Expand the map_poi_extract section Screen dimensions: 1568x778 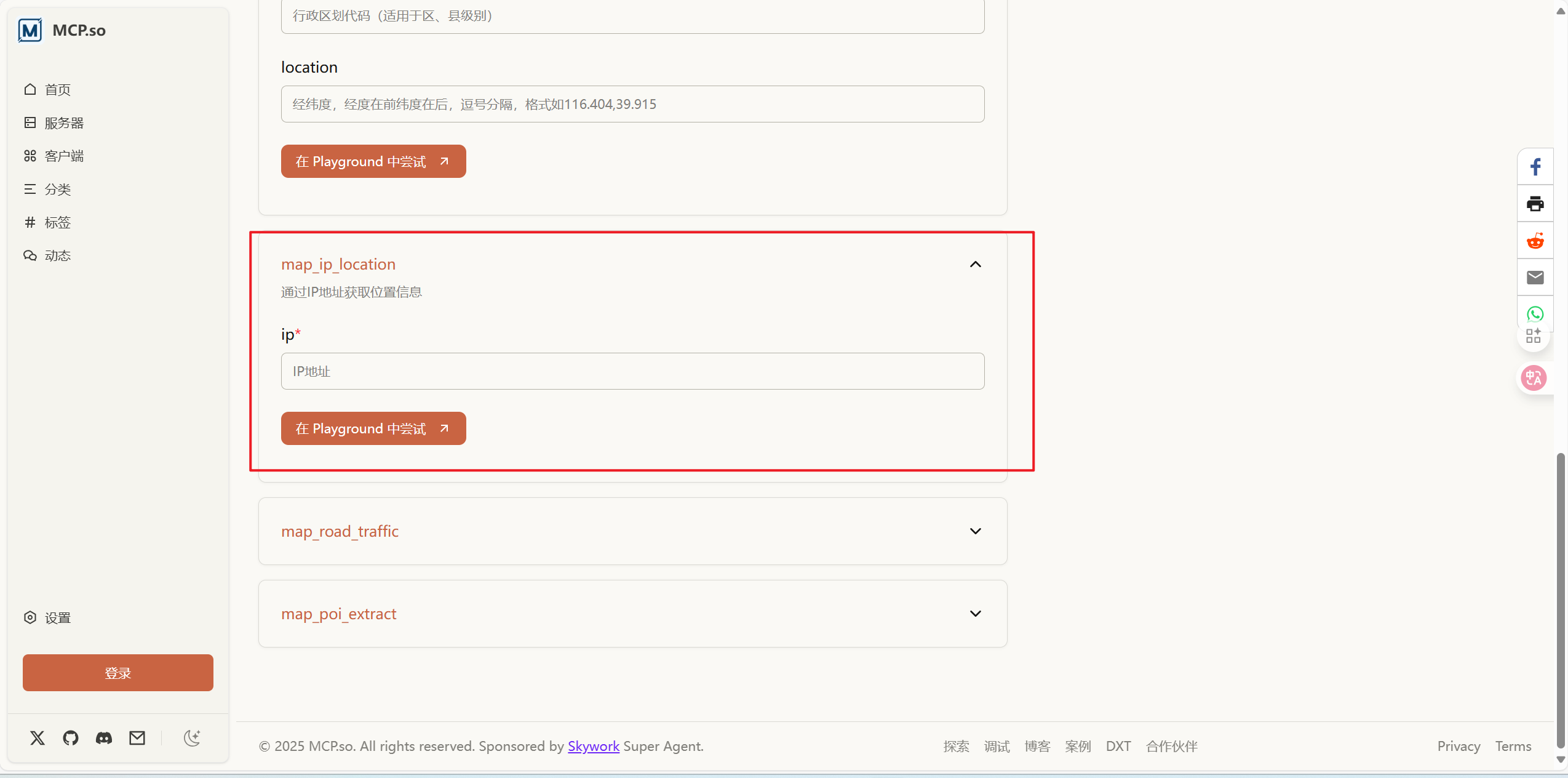click(x=975, y=614)
